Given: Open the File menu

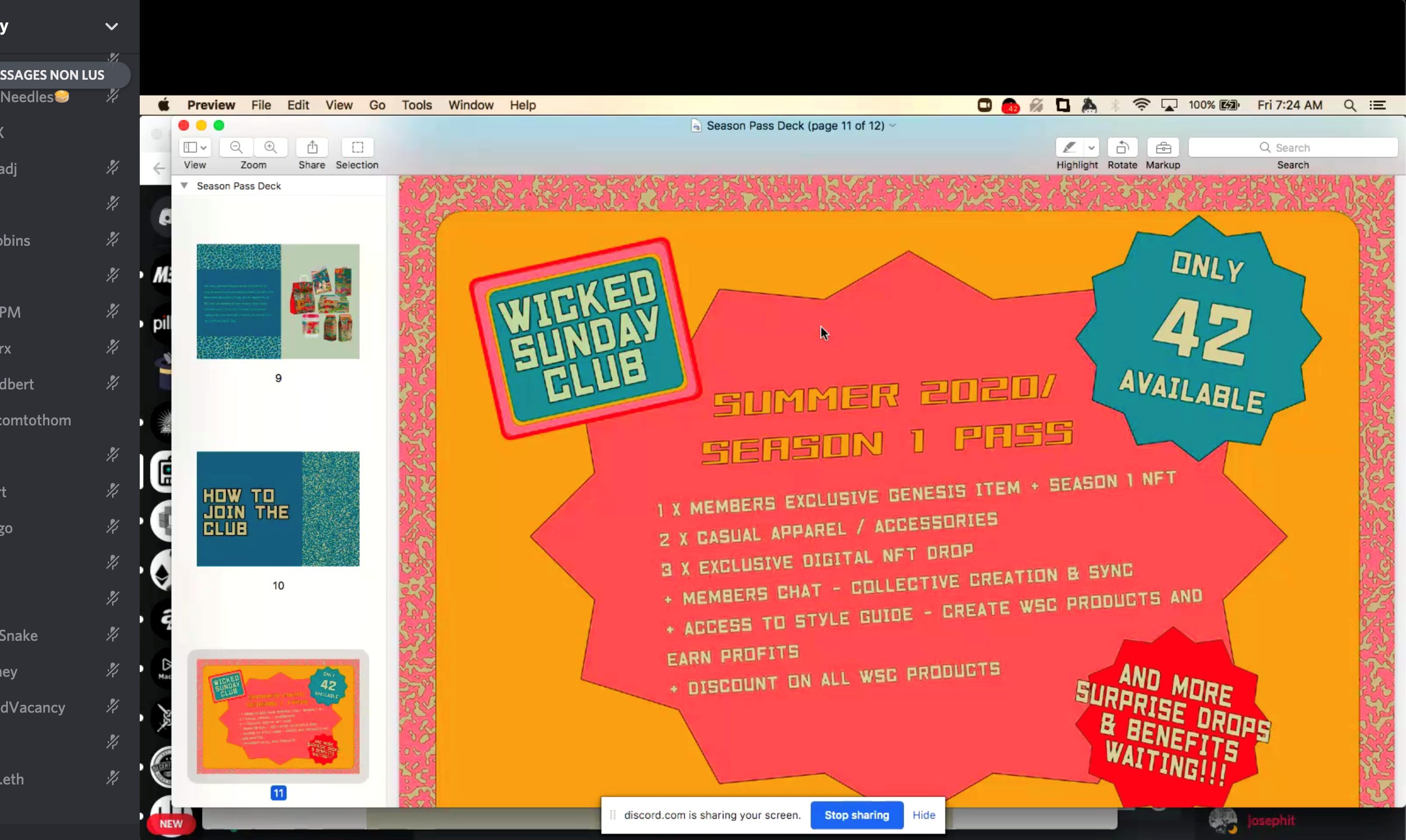Looking at the screenshot, I should coord(261,105).
